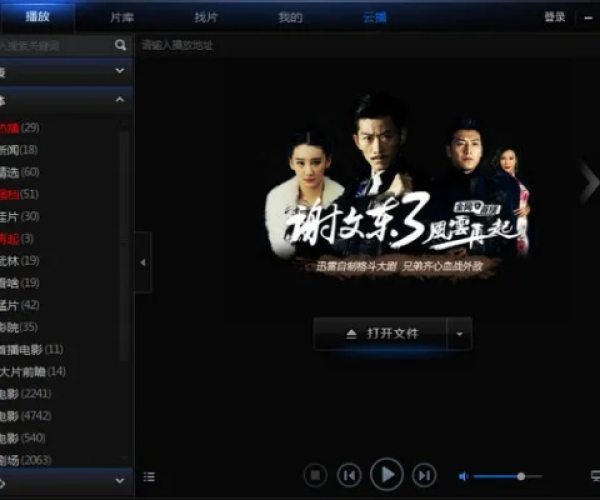600x500 pixels.
Task: Mute audio using the speaker icon
Action: [x=463, y=476]
